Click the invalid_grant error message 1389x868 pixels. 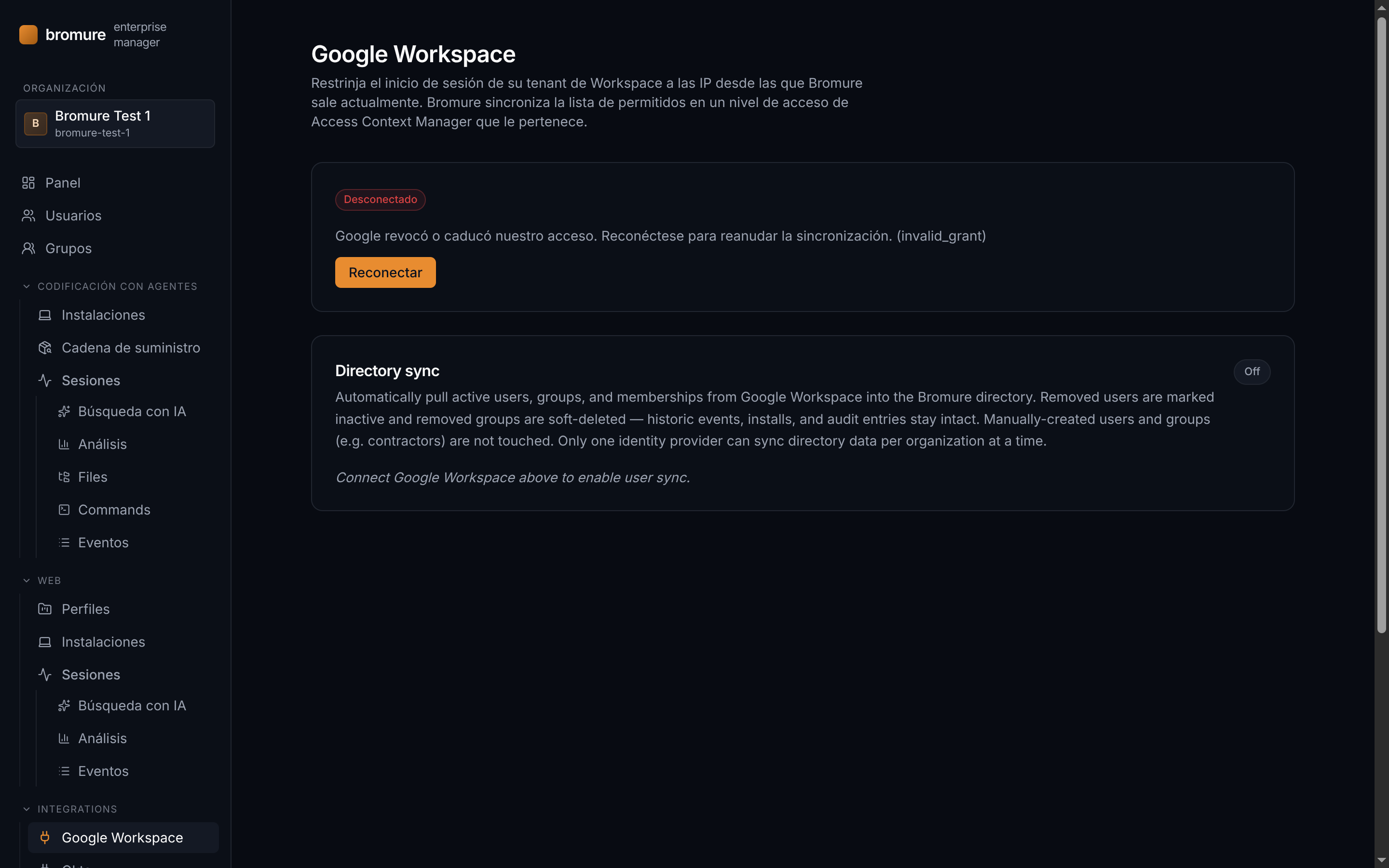pyautogui.click(x=661, y=236)
